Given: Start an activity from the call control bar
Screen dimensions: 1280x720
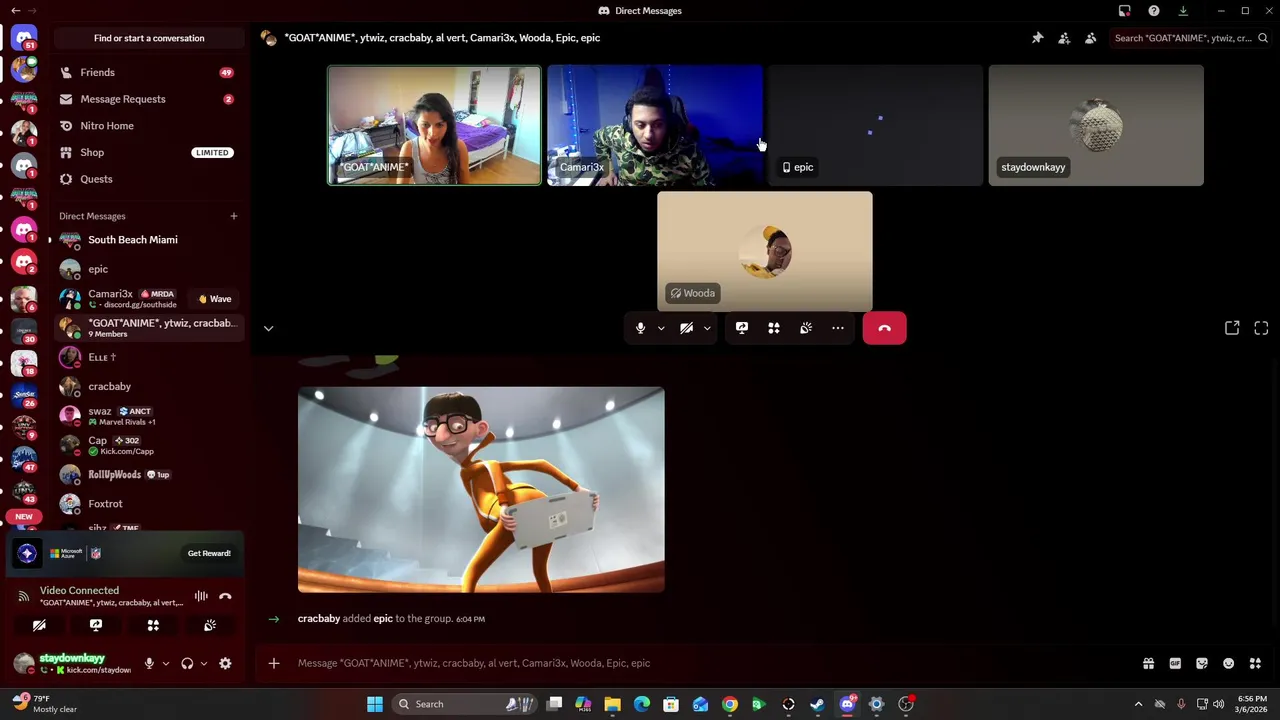Looking at the screenshot, I should [x=774, y=328].
